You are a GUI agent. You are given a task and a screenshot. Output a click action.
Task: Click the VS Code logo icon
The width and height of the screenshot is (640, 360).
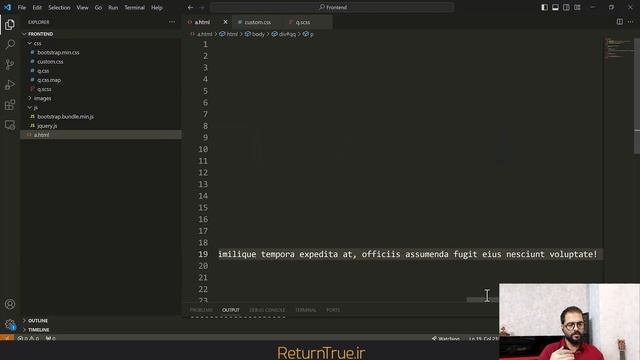click(x=7, y=7)
